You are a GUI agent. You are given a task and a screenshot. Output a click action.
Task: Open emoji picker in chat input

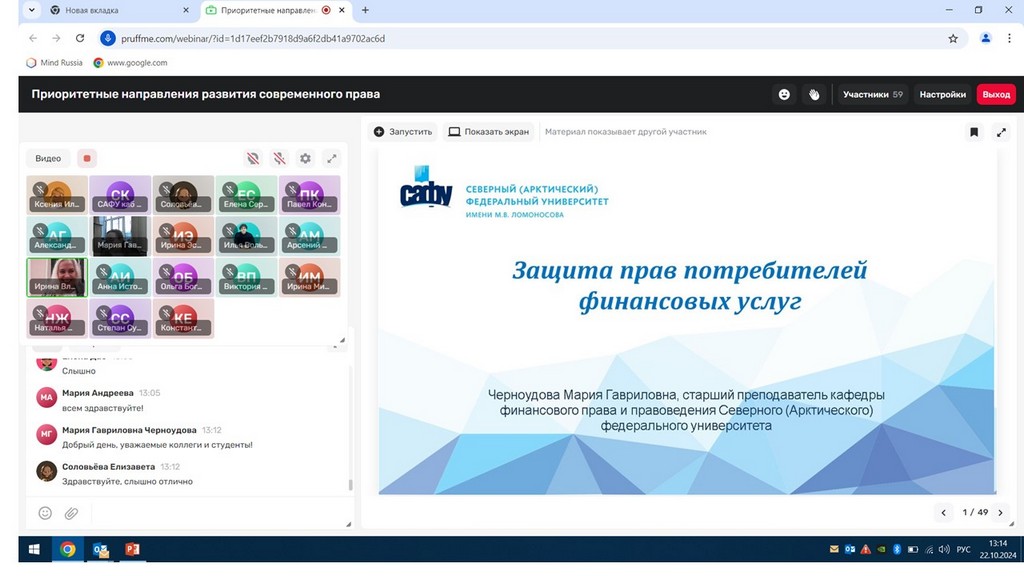[x=45, y=513]
